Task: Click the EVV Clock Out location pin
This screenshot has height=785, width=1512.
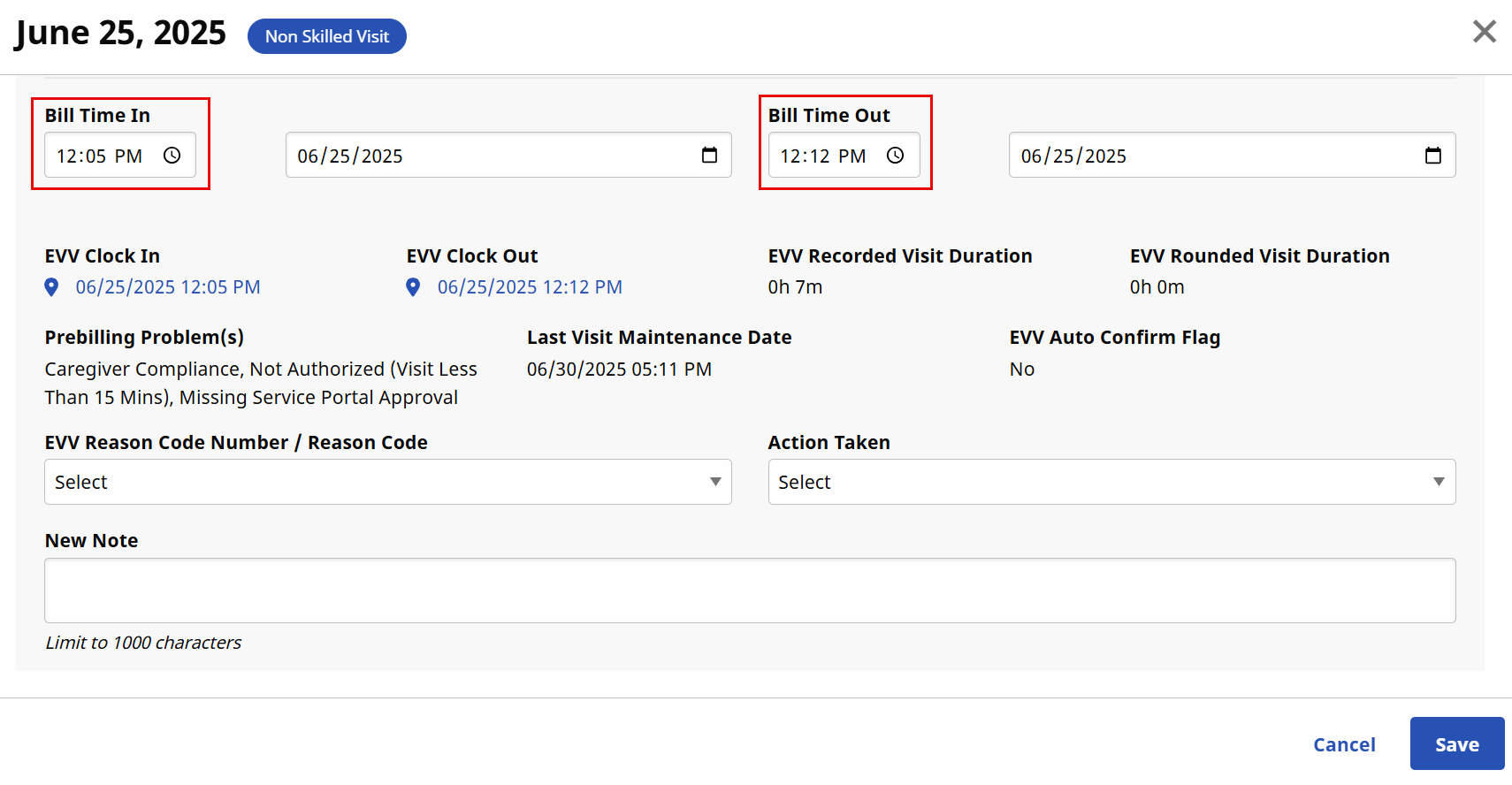Action: (413, 287)
